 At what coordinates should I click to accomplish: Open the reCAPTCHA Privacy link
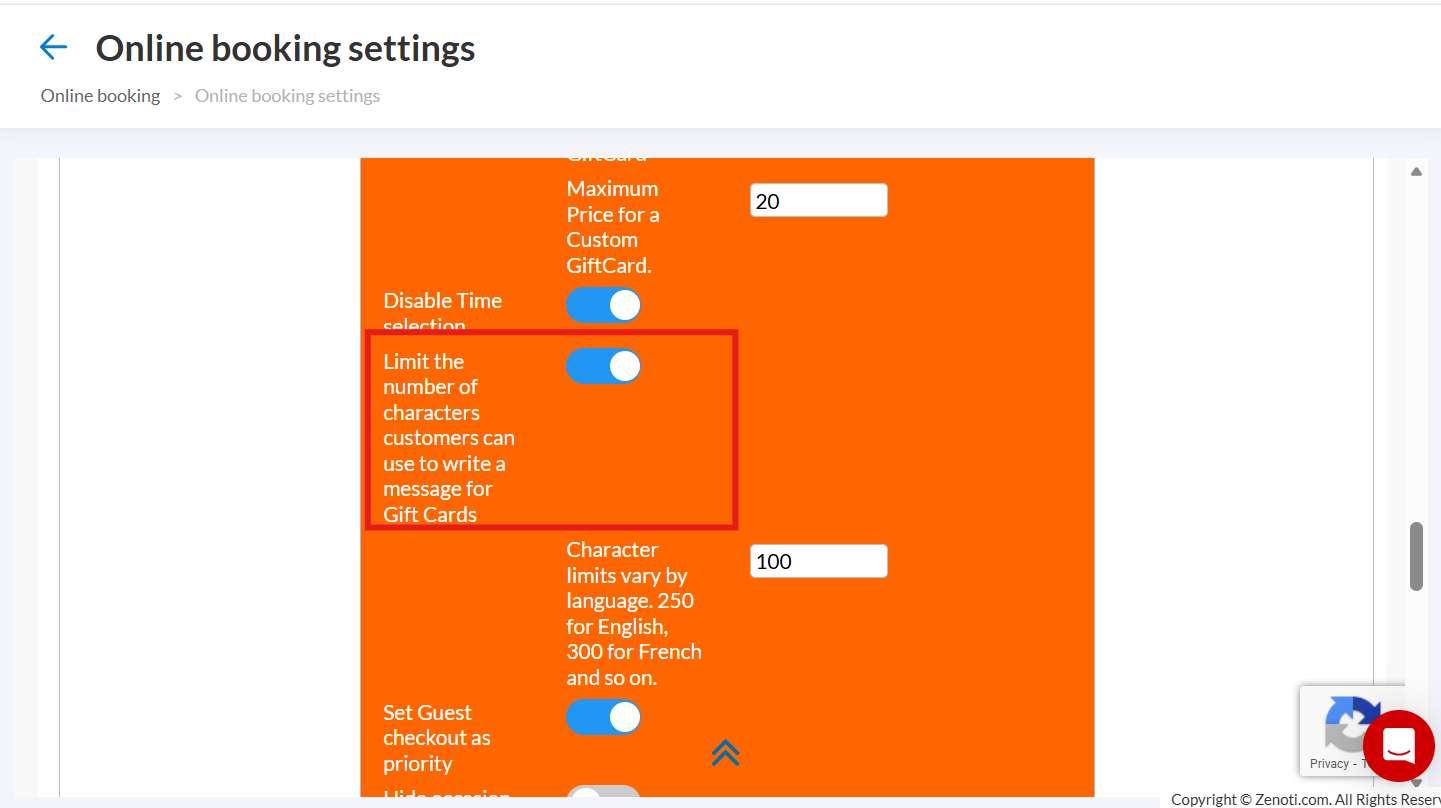(1329, 763)
